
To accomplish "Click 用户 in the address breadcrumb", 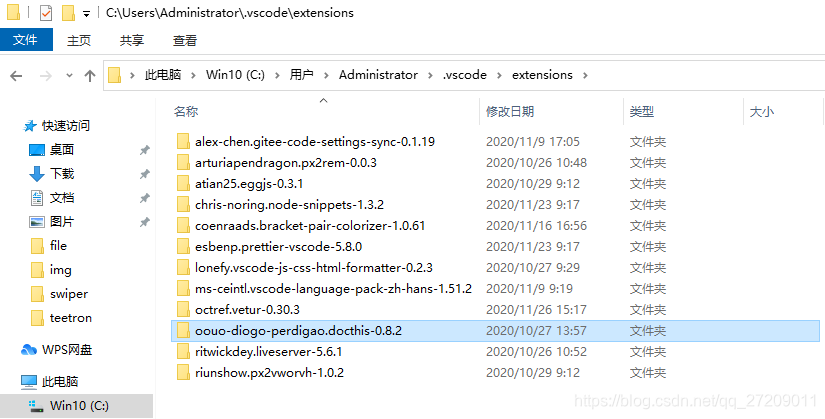I will [x=301, y=75].
